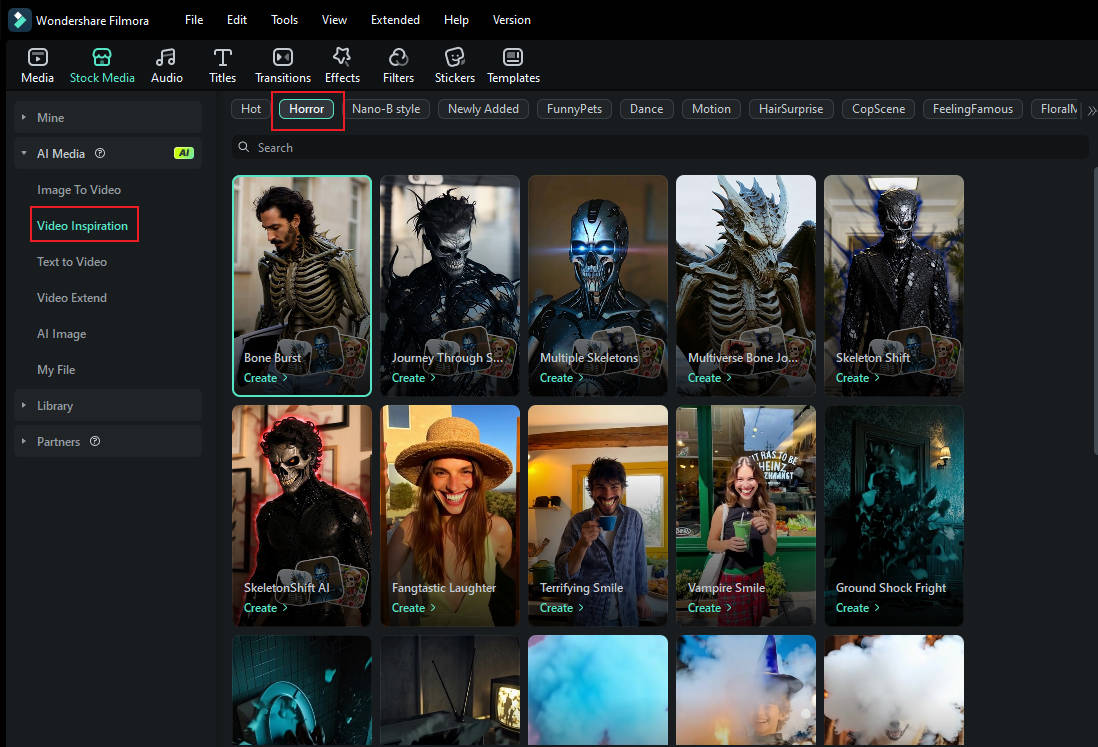
Task: Open the Templates panel
Action: point(513,64)
